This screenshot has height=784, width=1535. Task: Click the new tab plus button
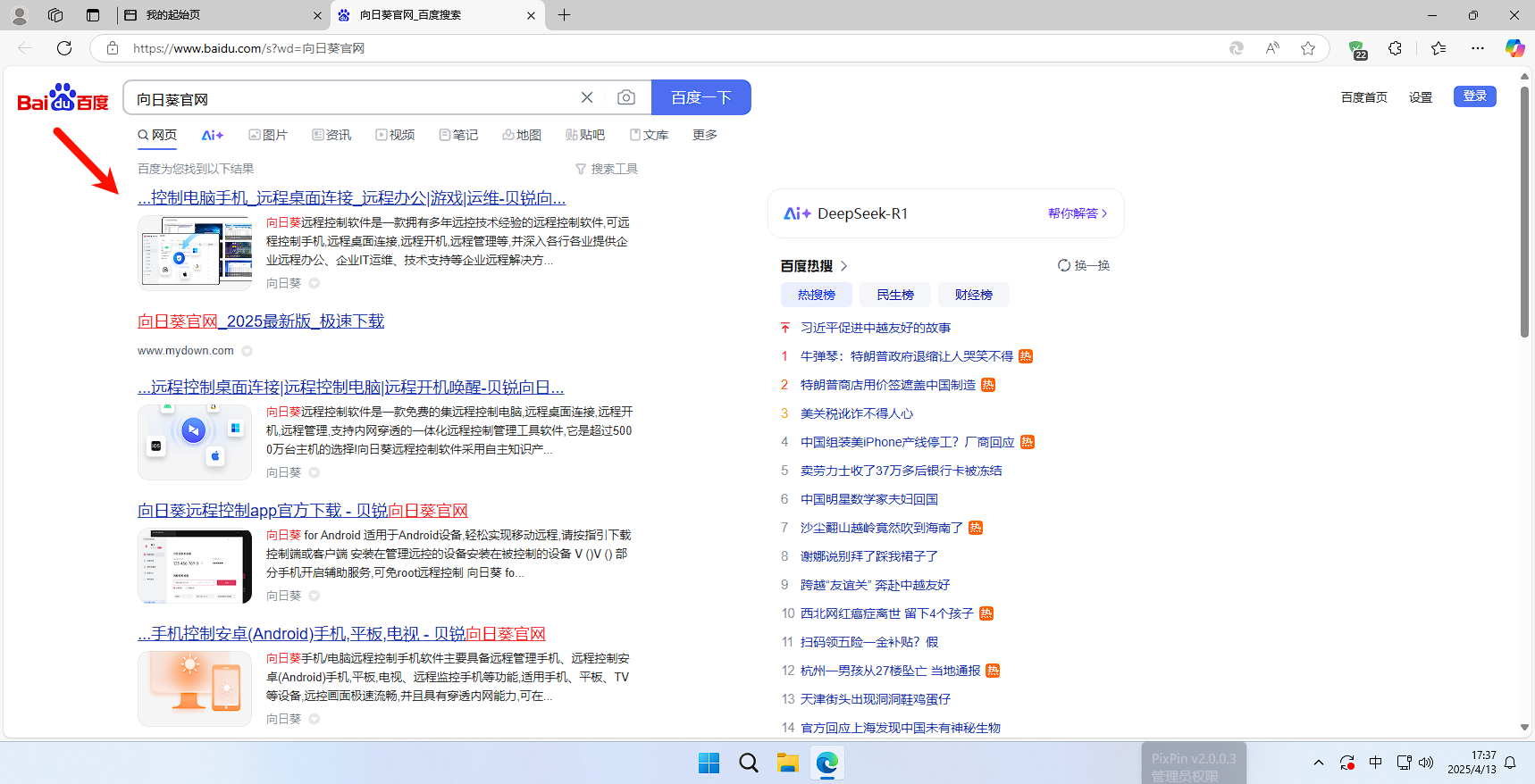(564, 15)
